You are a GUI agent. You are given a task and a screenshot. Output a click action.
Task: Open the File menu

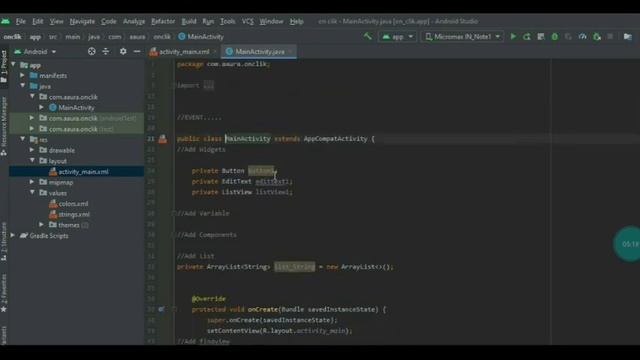tap(20, 21)
